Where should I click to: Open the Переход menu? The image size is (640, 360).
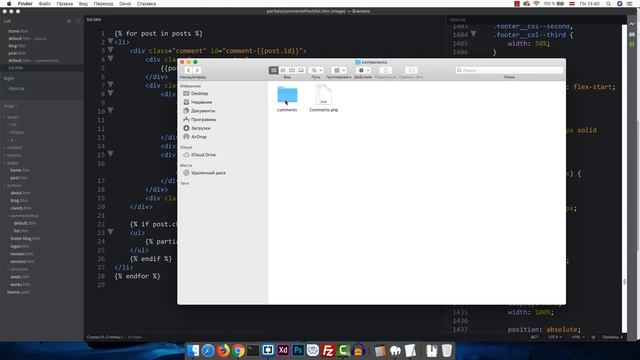coord(103,4)
